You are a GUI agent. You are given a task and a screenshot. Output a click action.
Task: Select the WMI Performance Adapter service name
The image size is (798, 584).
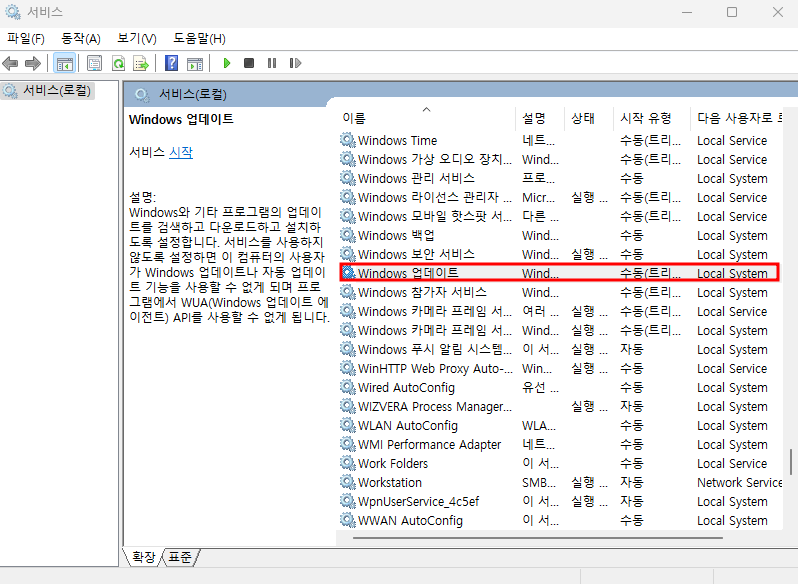(430, 445)
